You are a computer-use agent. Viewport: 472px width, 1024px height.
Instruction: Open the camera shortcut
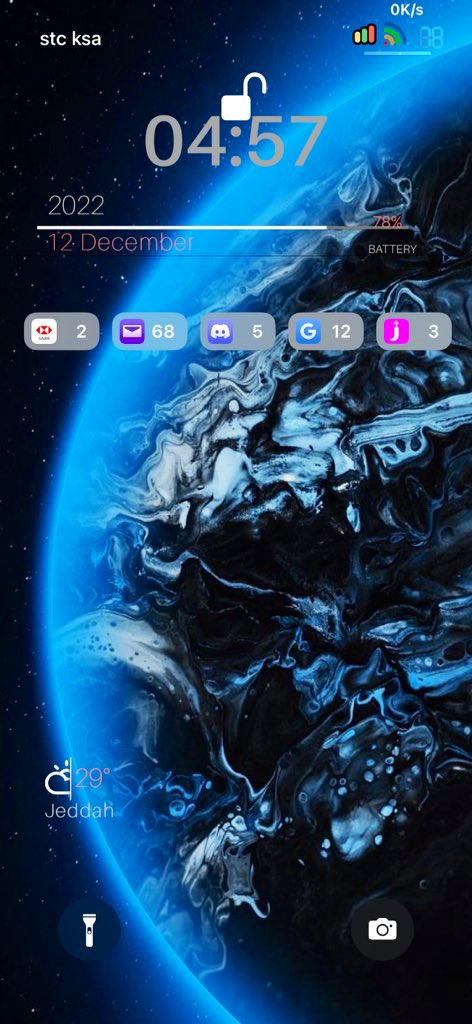[x=383, y=929]
